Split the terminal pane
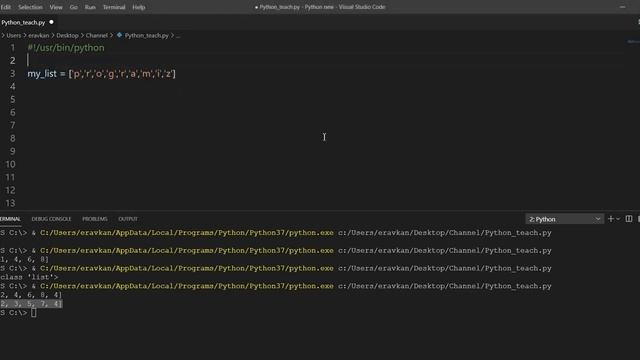The height and width of the screenshot is (360, 640). point(629,219)
